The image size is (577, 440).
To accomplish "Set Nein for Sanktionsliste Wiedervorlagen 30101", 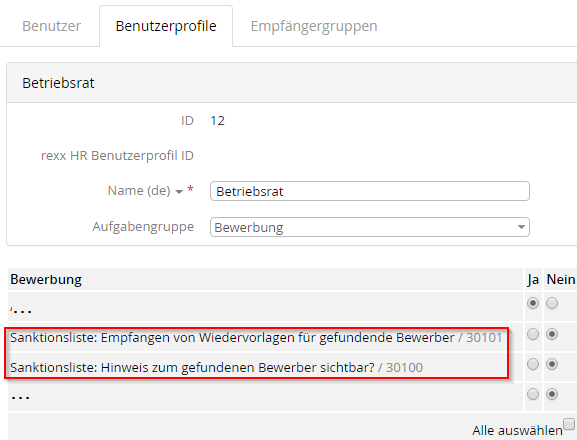I will pos(552,334).
